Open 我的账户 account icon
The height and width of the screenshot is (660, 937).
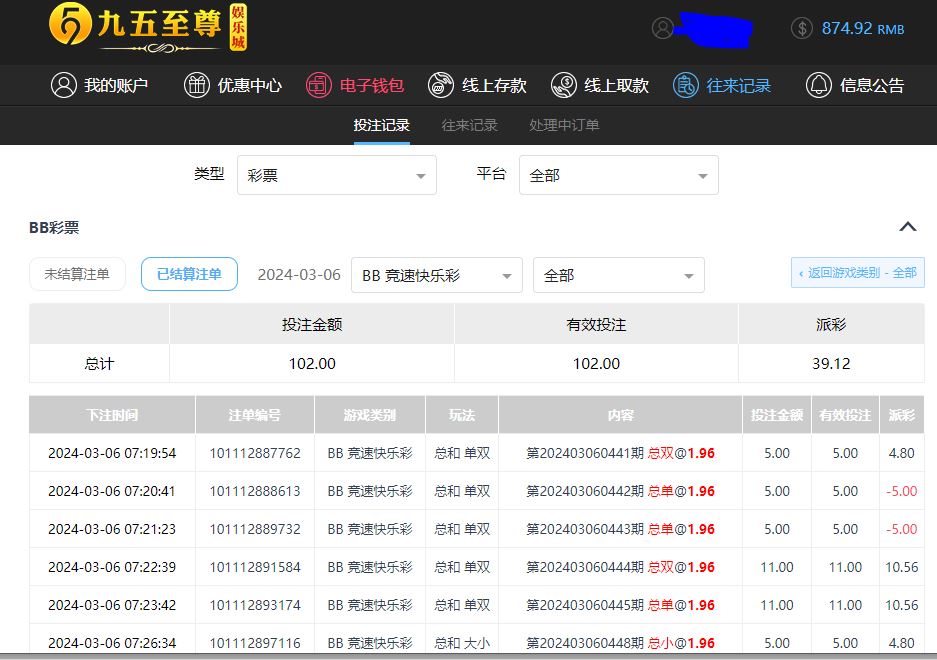(x=64, y=86)
